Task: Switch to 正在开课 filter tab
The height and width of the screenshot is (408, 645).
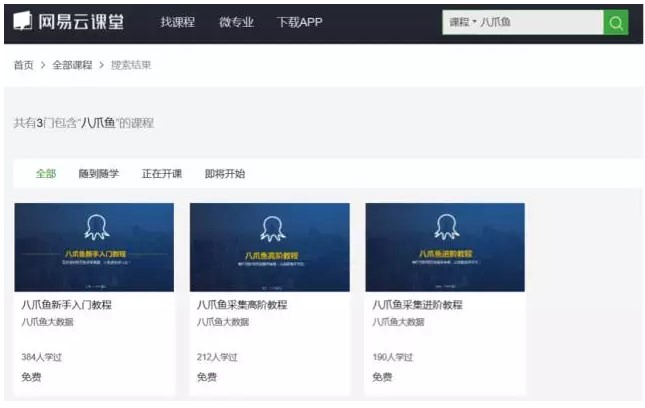Action: point(161,174)
